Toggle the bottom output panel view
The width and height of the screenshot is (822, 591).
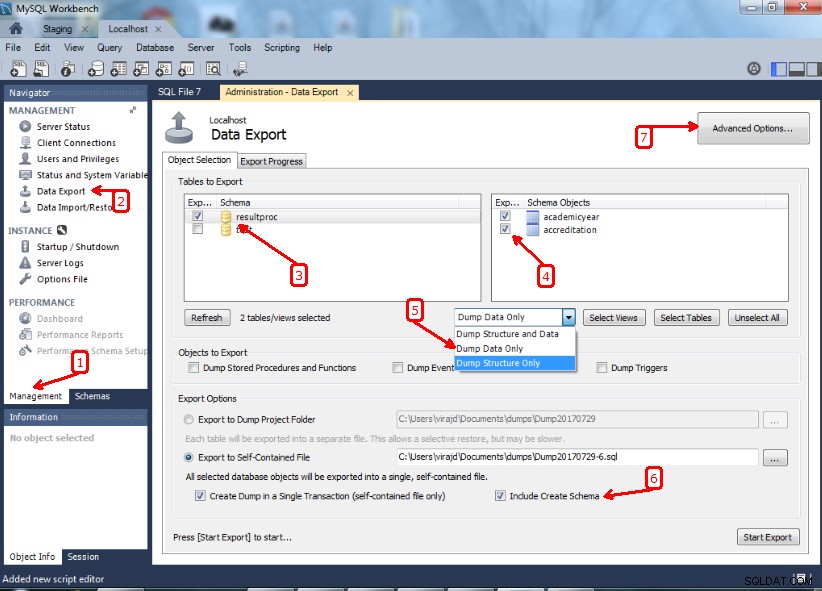coord(796,69)
